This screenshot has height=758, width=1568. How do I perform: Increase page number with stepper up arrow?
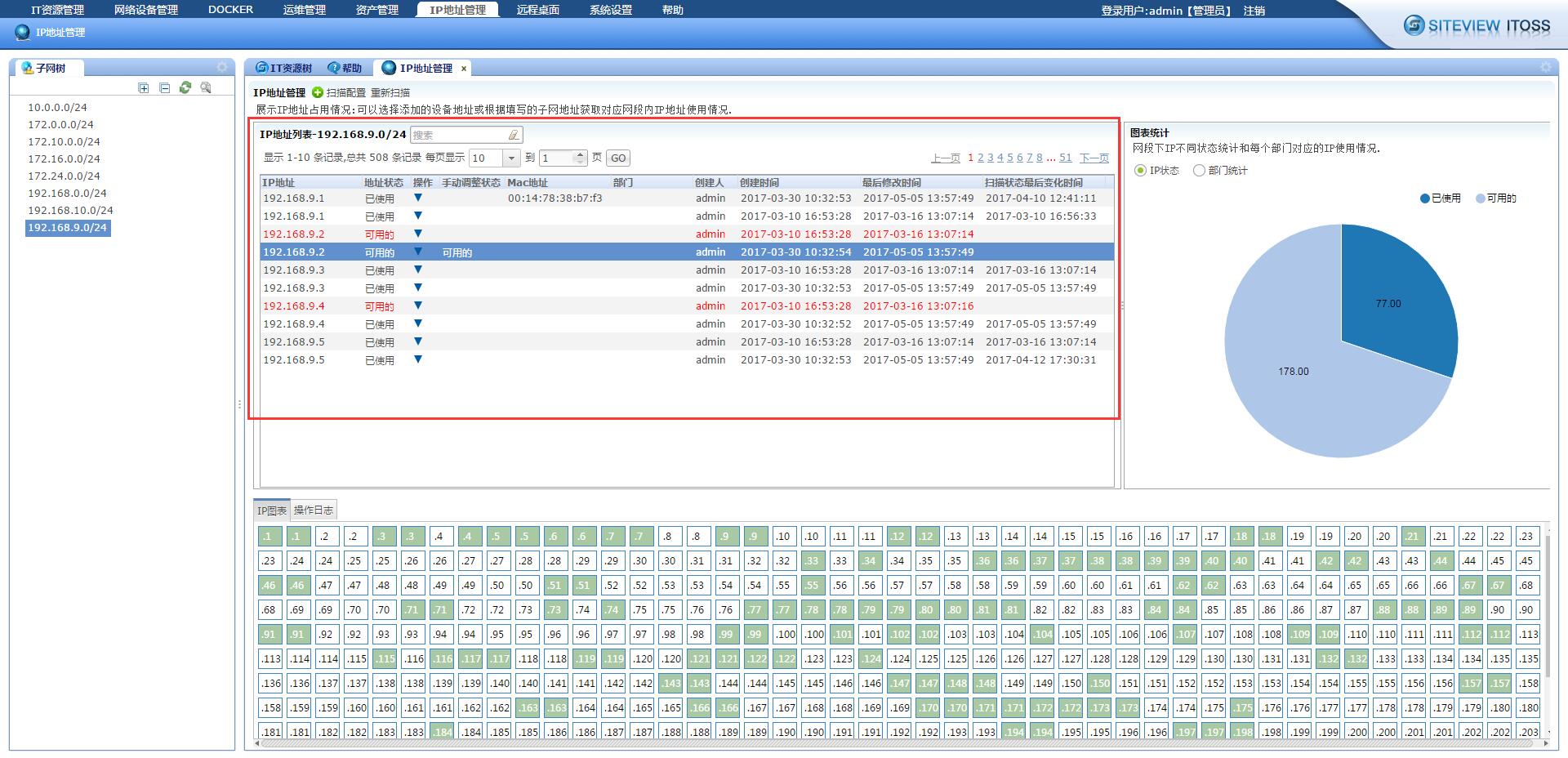click(581, 154)
